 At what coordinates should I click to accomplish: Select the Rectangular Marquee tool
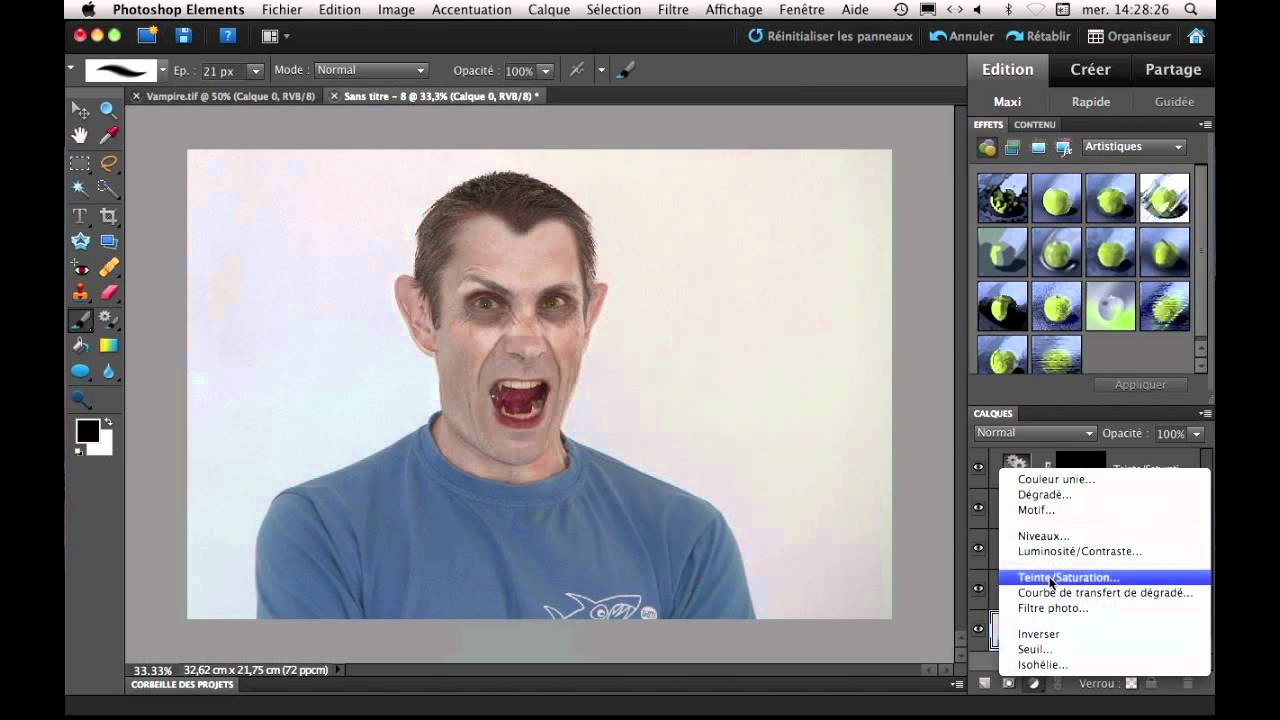(x=80, y=163)
